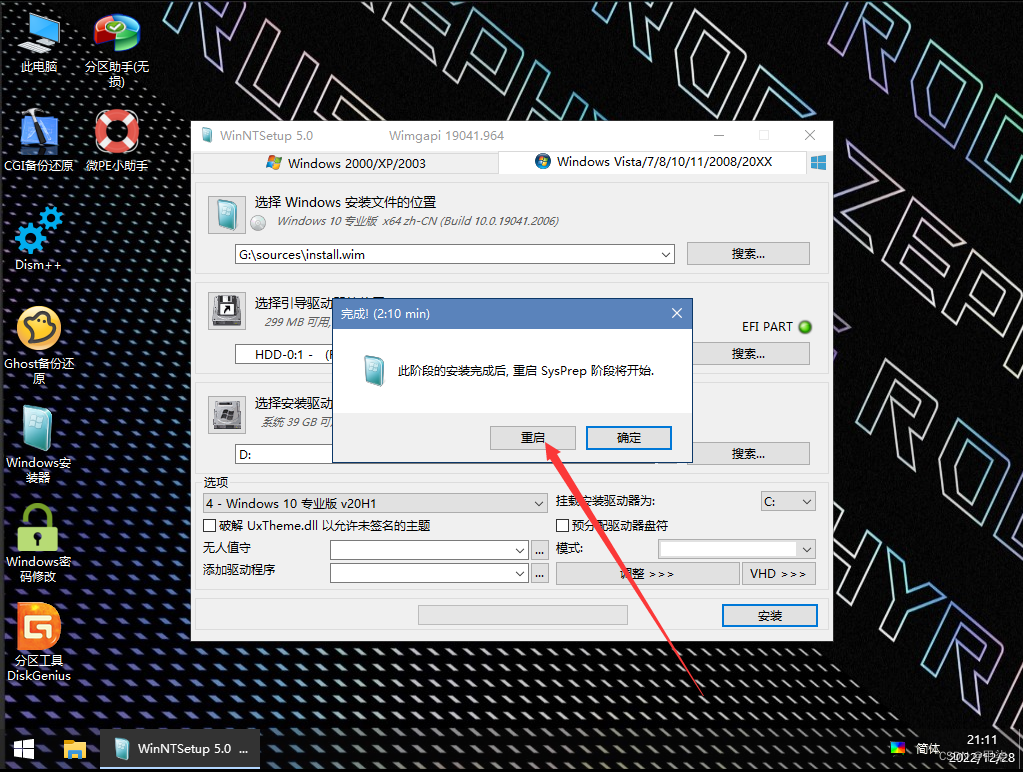Enable 破解 UxTheme.dll checkbox
Screen dimensions: 1023x772
[x=209, y=525]
